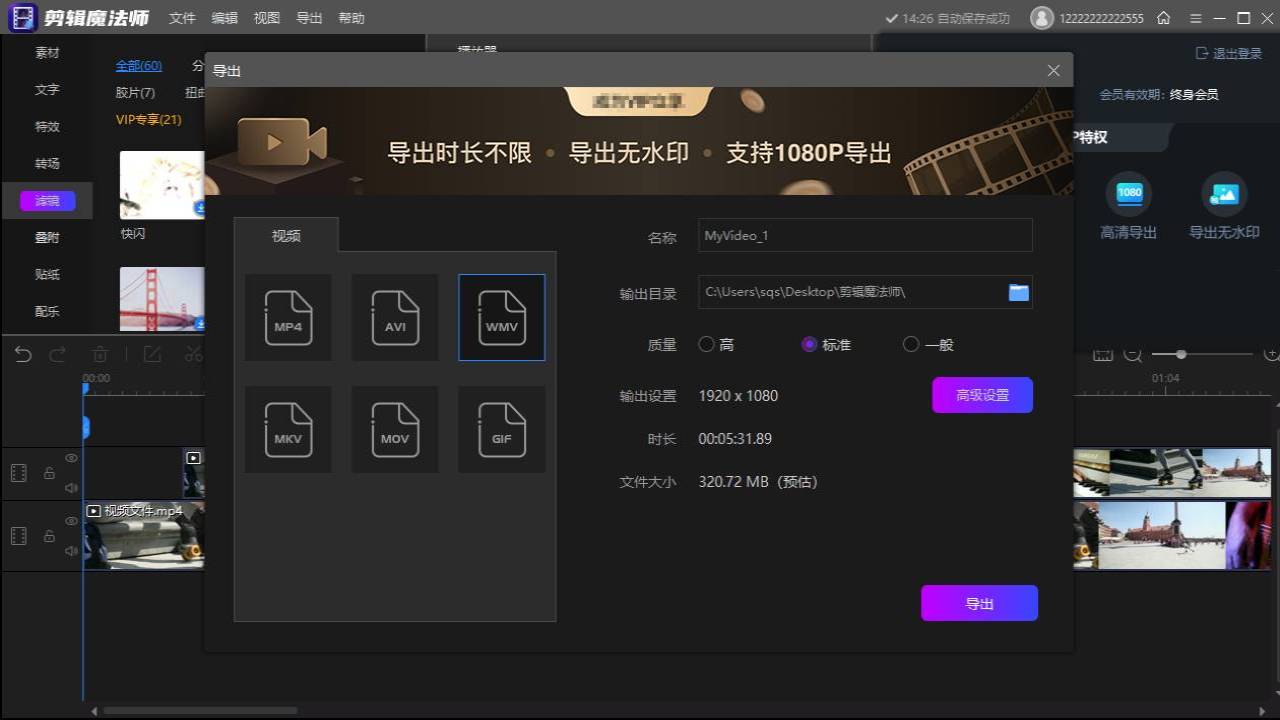Click the MyVideo_1 name input field
This screenshot has height=720, width=1280.
click(864, 236)
